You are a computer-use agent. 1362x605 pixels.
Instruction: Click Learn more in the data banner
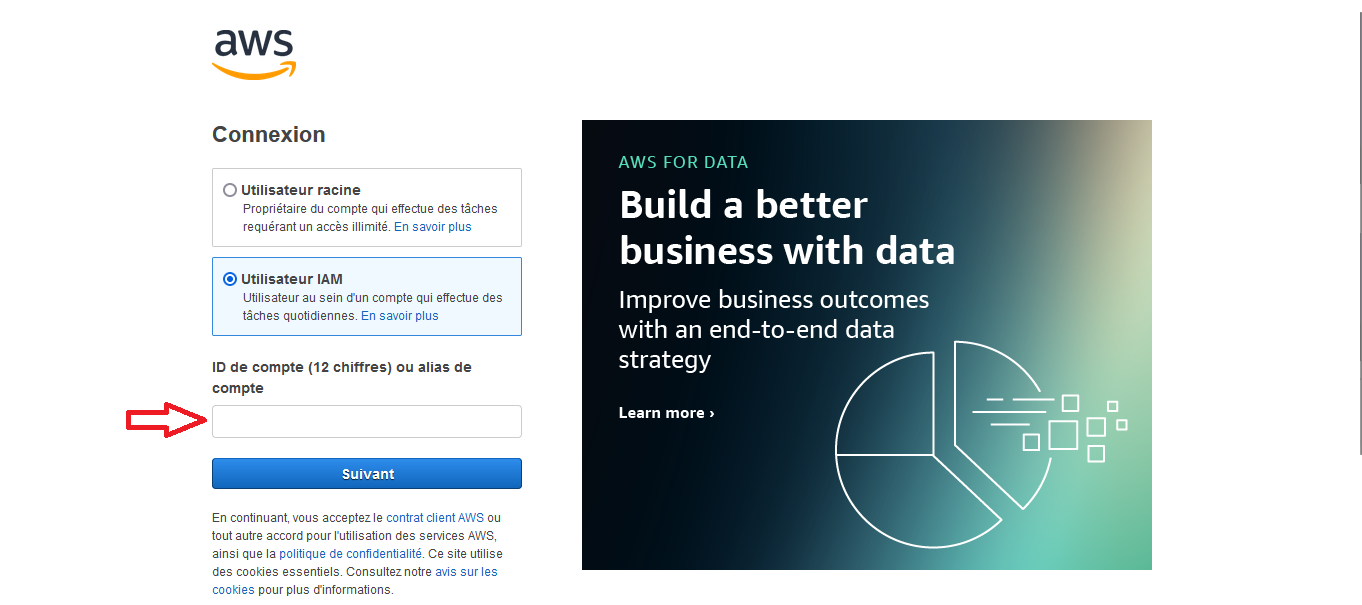coord(666,413)
